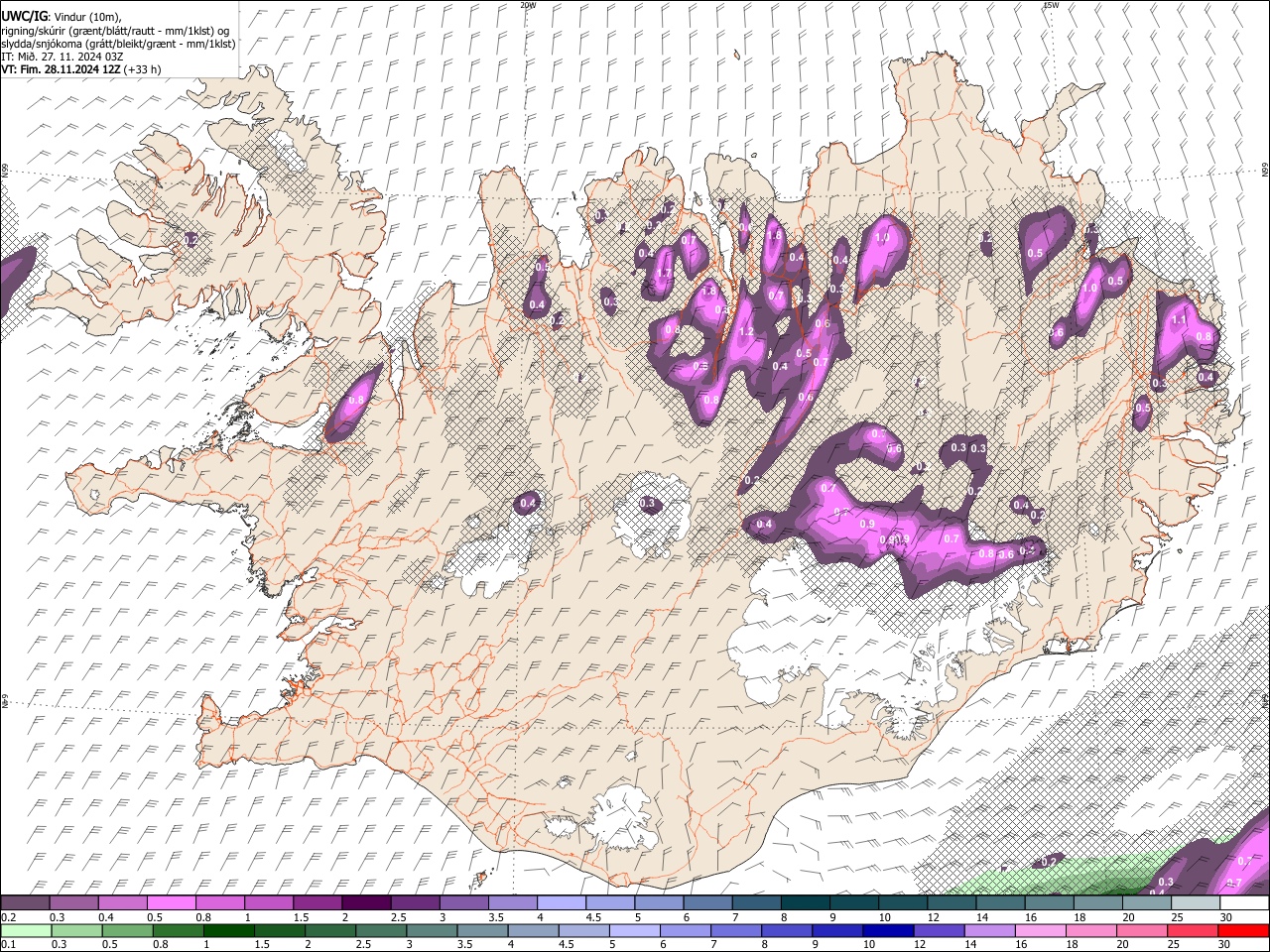Click the '0.2' label under the upper legend

pos(7,917)
